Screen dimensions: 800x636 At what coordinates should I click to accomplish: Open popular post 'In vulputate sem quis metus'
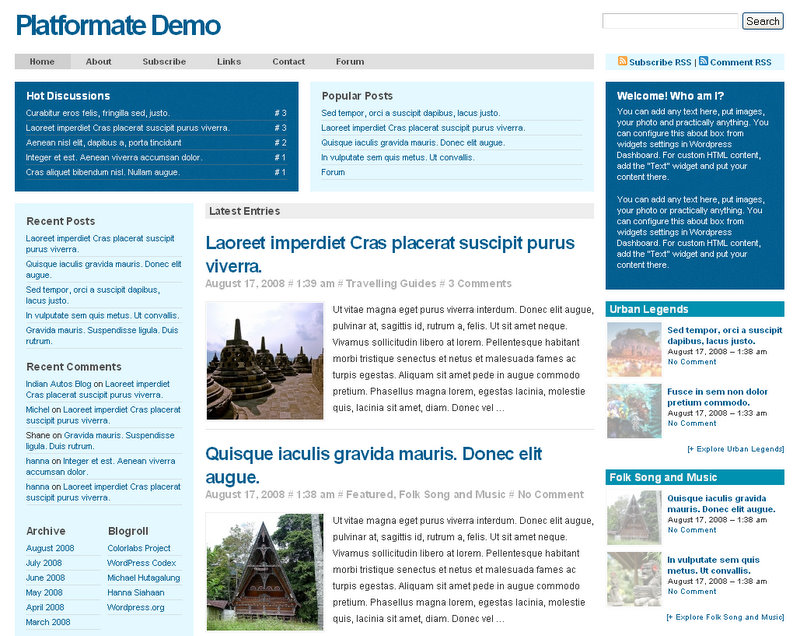[x=398, y=158]
